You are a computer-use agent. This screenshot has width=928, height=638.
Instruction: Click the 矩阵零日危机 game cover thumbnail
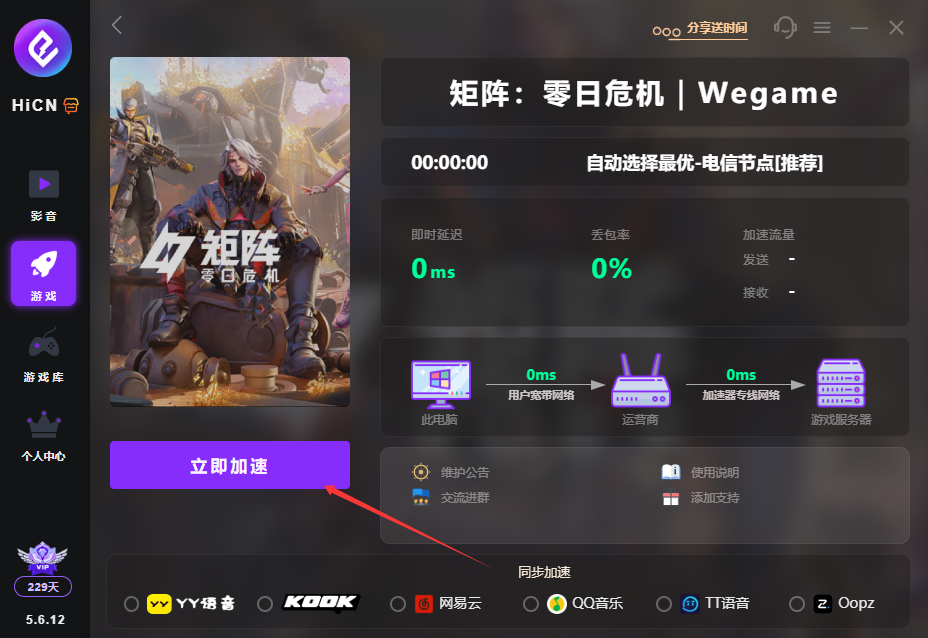pyautogui.click(x=230, y=231)
